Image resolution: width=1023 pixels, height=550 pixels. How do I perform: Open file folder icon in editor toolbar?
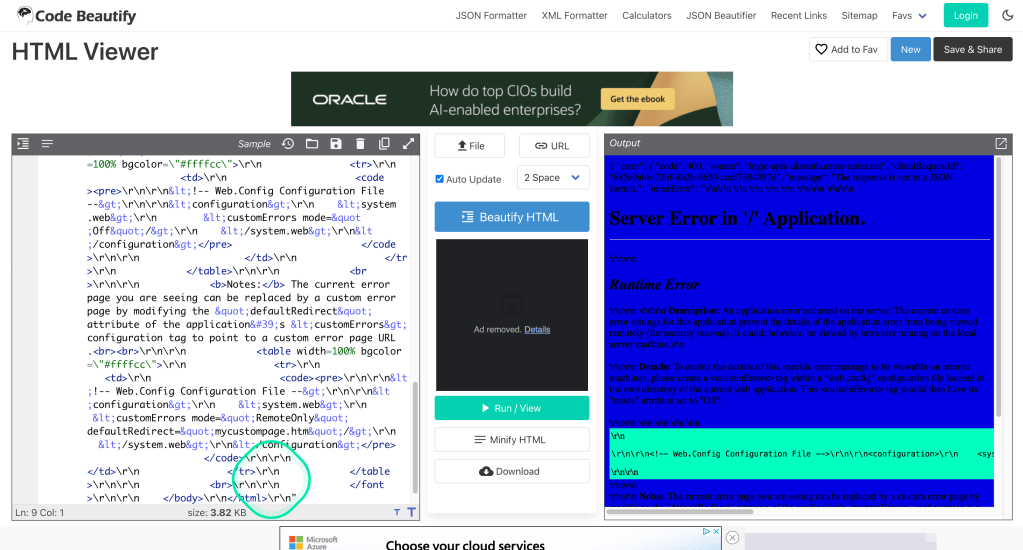[x=312, y=144]
